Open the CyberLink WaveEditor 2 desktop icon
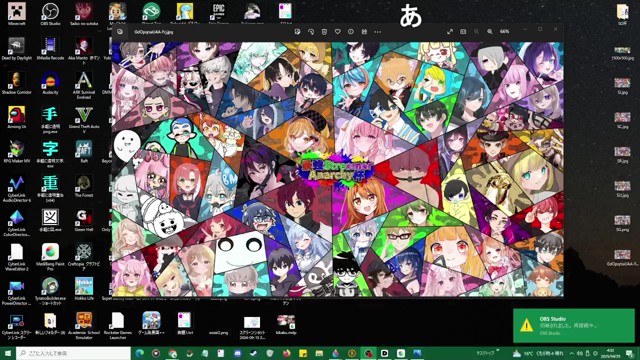The height and width of the screenshot is (360, 640). 17,257
